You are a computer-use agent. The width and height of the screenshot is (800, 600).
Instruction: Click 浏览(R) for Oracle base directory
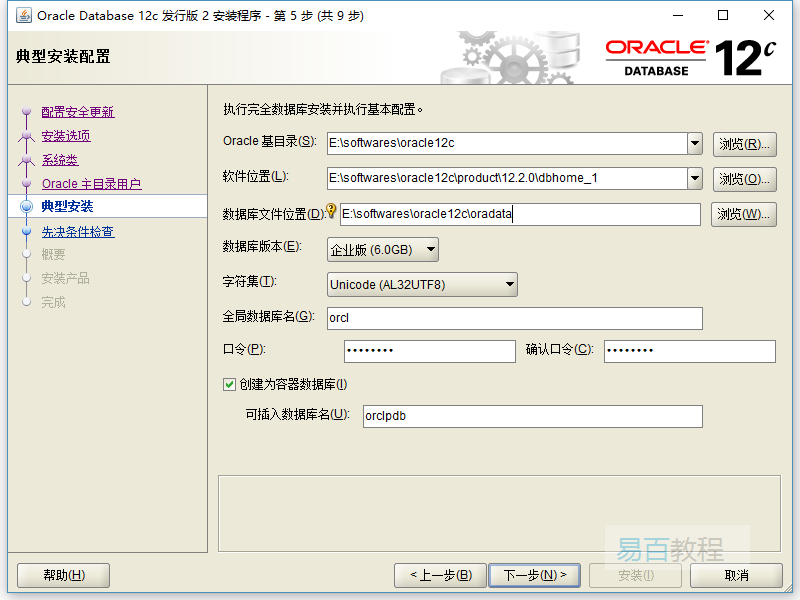coord(745,144)
